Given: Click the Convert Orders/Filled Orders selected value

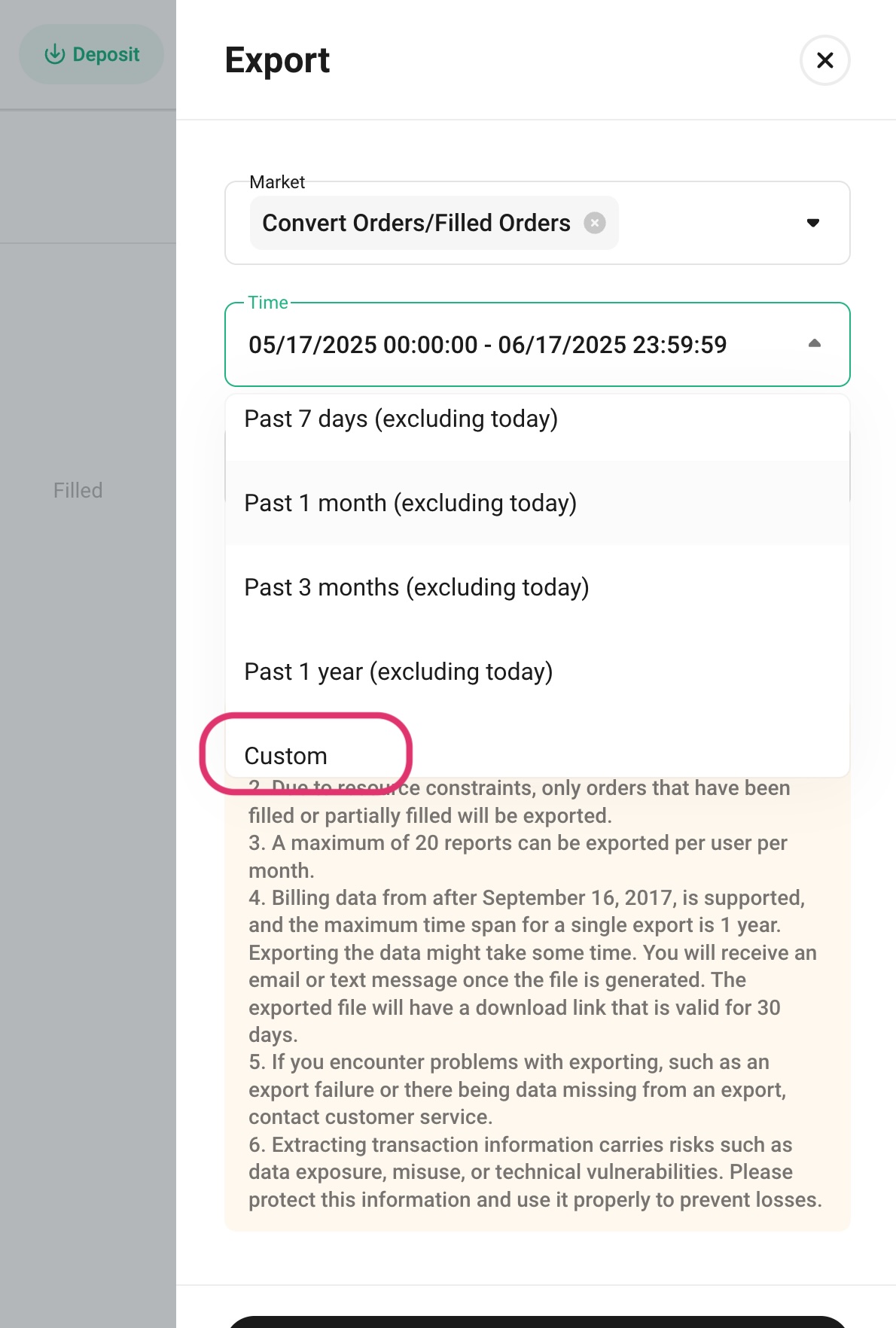Looking at the screenshot, I should point(416,222).
